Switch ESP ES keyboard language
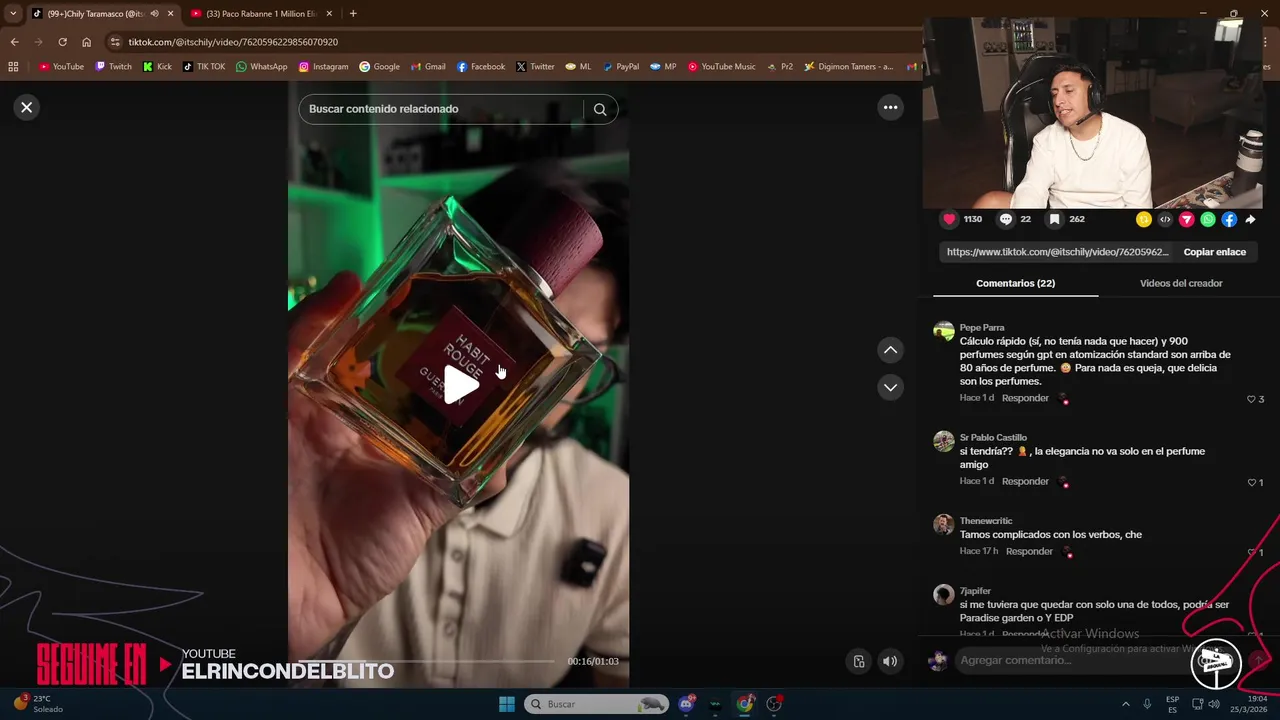The height and width of the screenshot is (720, 1280). pos(1172,704)
